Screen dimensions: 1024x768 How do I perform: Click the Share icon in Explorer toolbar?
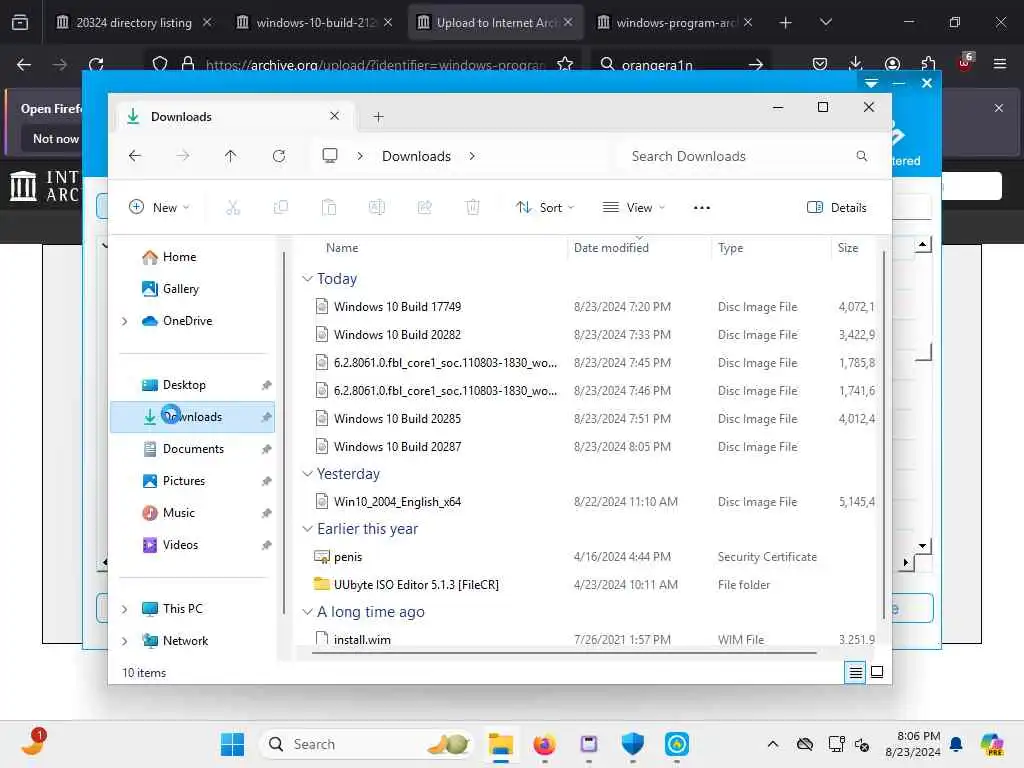tap(424, 208)
